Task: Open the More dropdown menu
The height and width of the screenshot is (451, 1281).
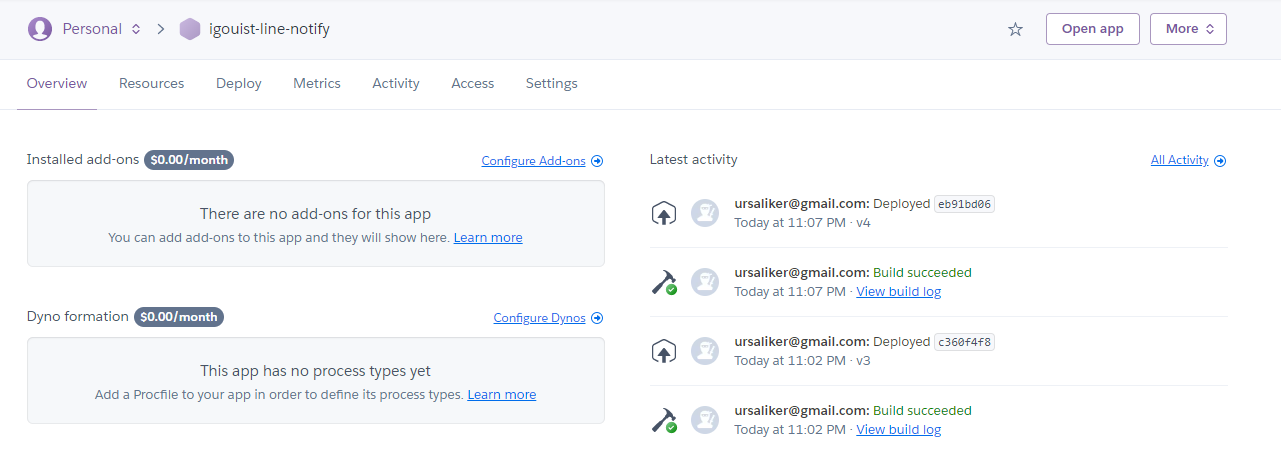Action: (1188, 29)
